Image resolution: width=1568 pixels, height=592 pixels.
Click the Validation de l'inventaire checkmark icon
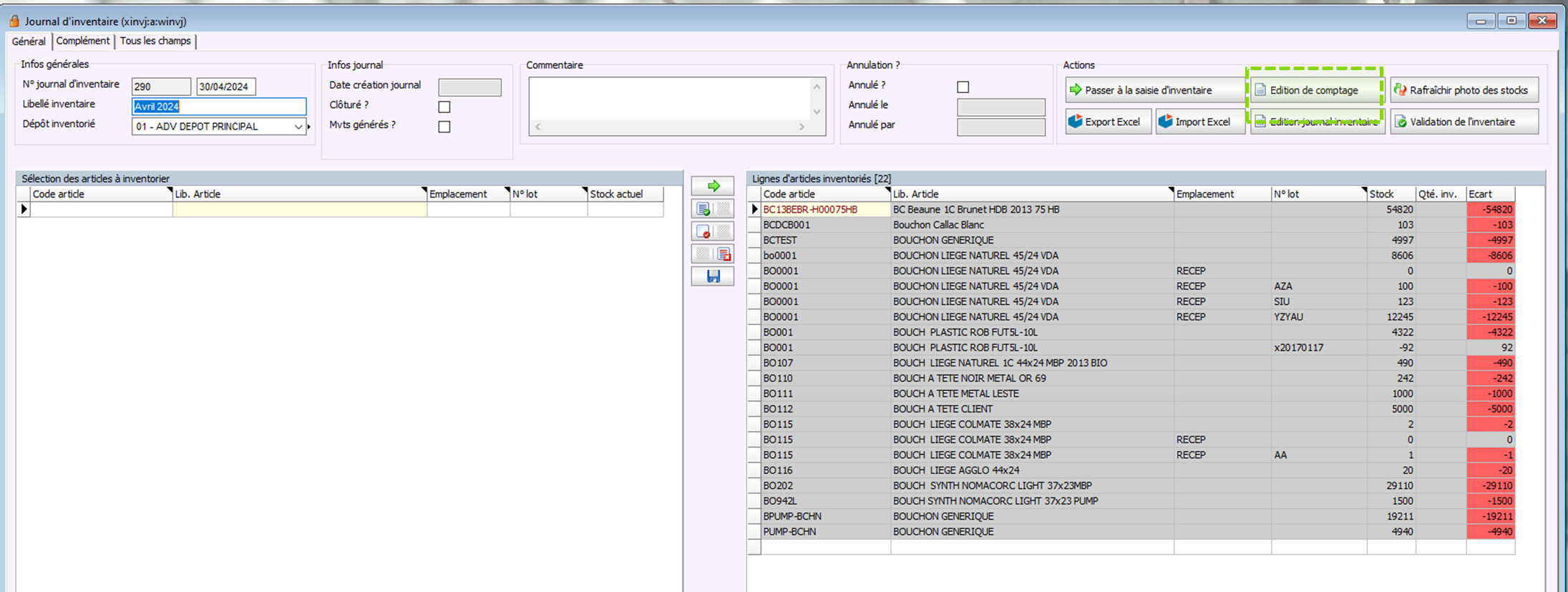click(x=1401, y=122)
